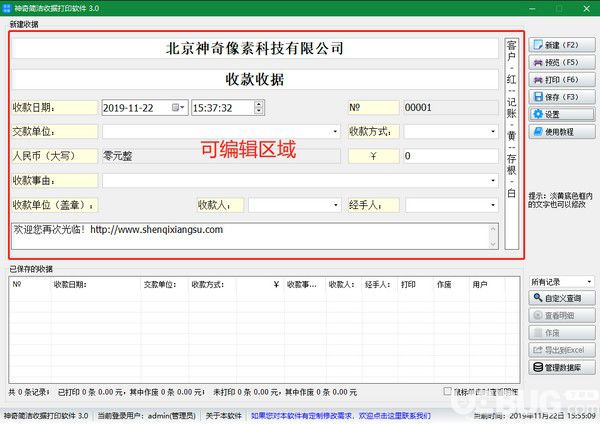Click the editable № label field
This screenshot has height=424, width=600.
(373, 108)
